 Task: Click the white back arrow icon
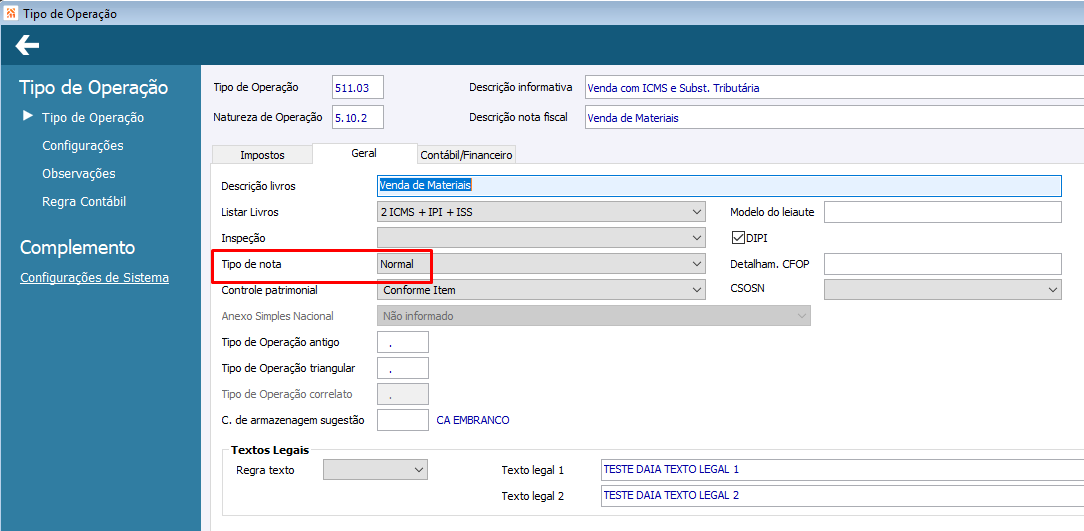coord(27,46)
